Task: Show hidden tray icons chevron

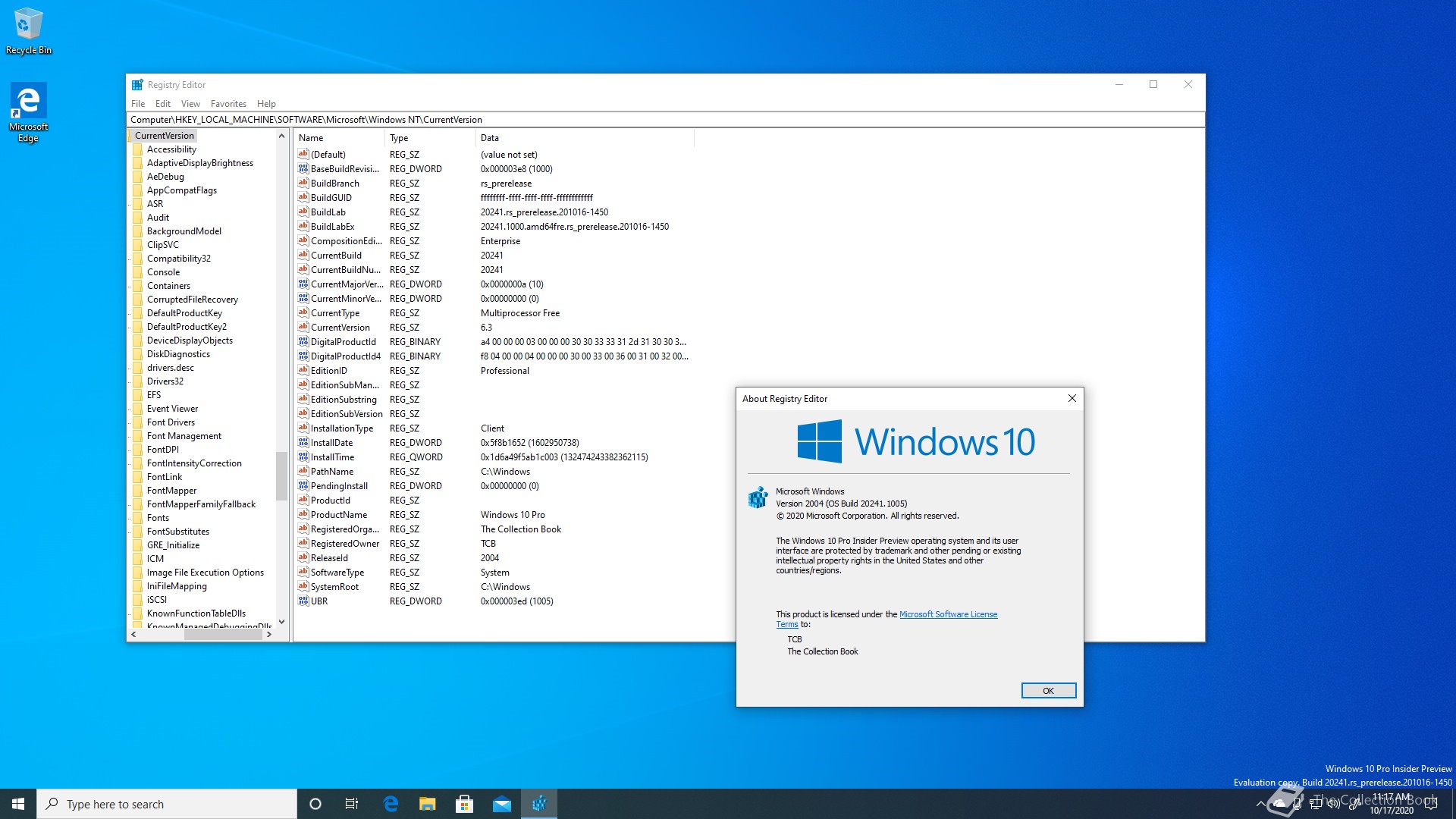Action: click(1260, 804)
